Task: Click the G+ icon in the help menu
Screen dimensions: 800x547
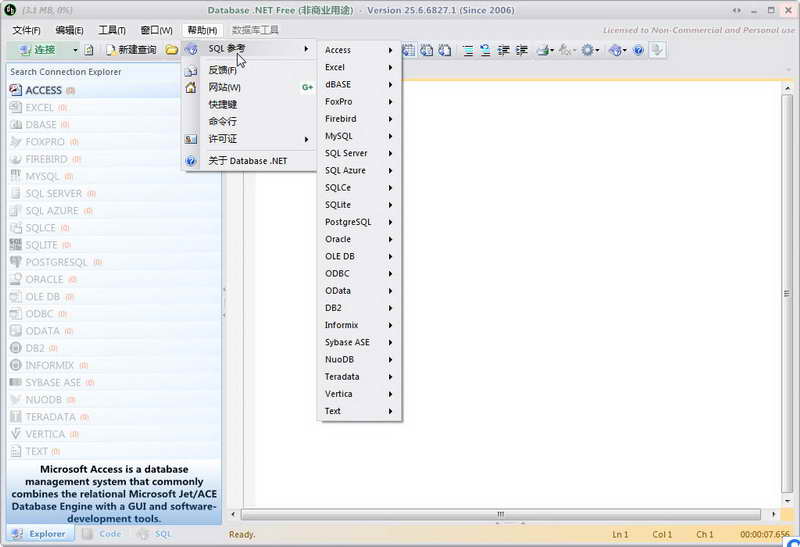Action: pos(307,88)
